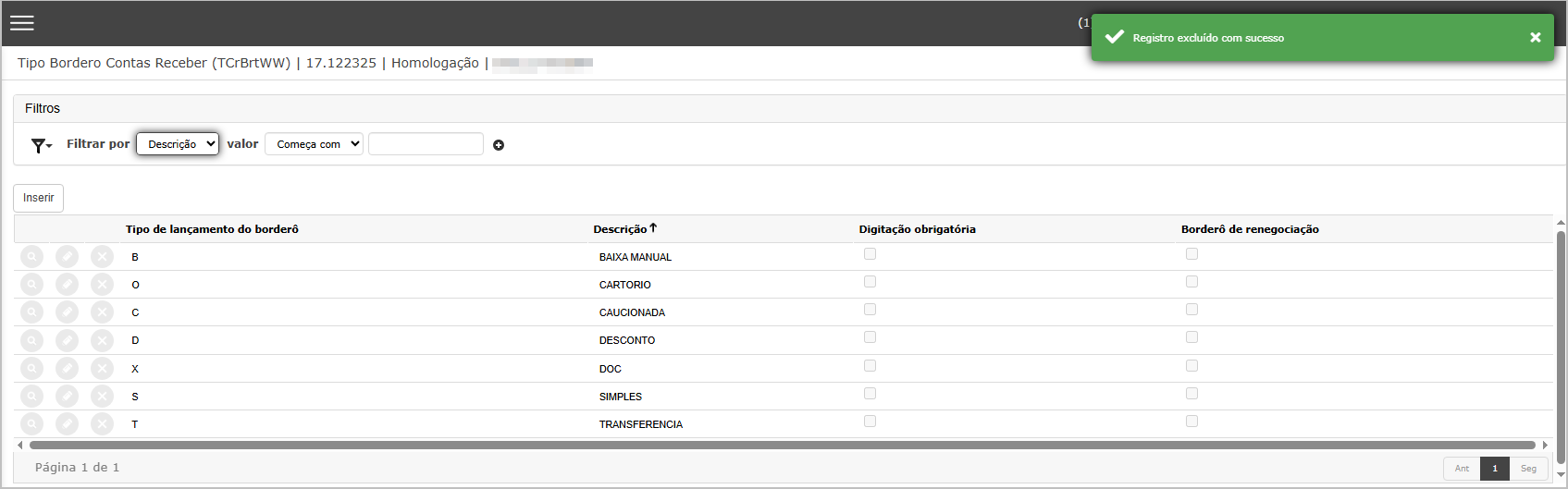The height and width of the screenshot is (489, 1568).
Task: Open the Descrição filter field dropdown
Action: click(x=178, y=144)
